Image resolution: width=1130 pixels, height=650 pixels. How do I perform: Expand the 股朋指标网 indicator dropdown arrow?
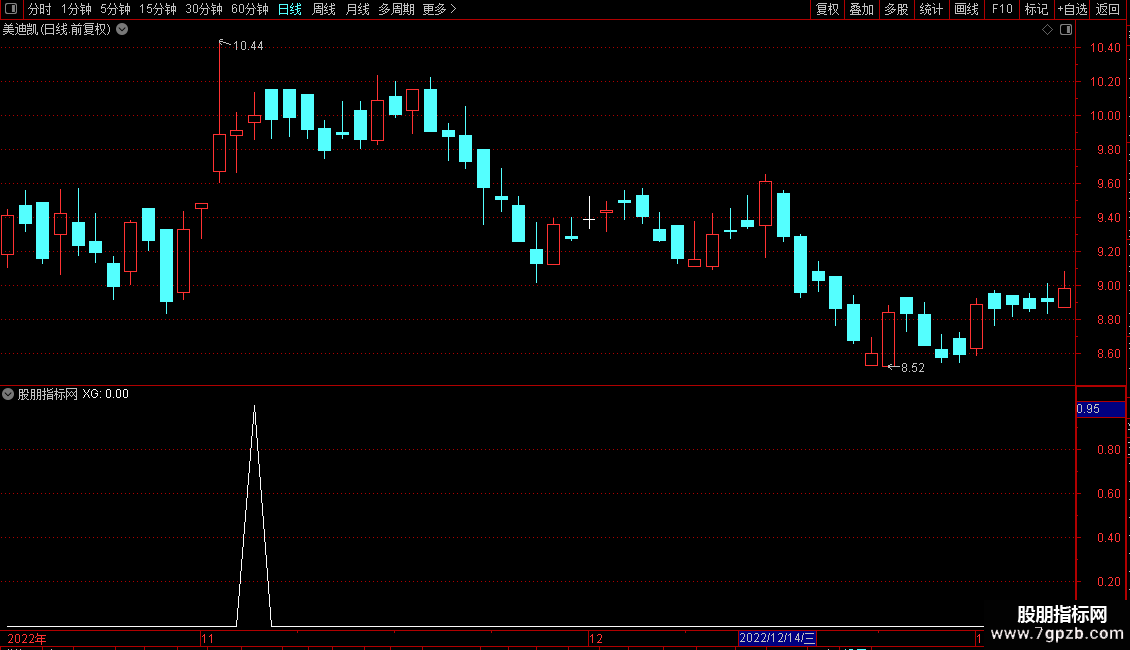(8, 394)
